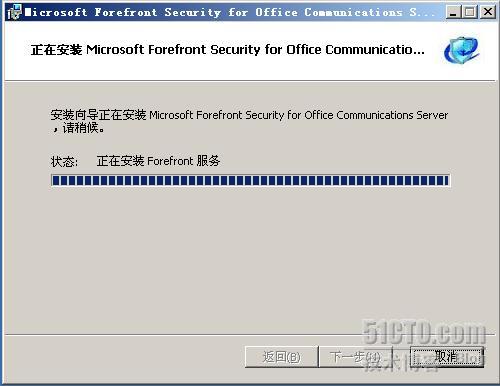Click the 正在安装 Microsoft Forefront header title
This screenshot has width=500, height=386.
coord(228,50)
